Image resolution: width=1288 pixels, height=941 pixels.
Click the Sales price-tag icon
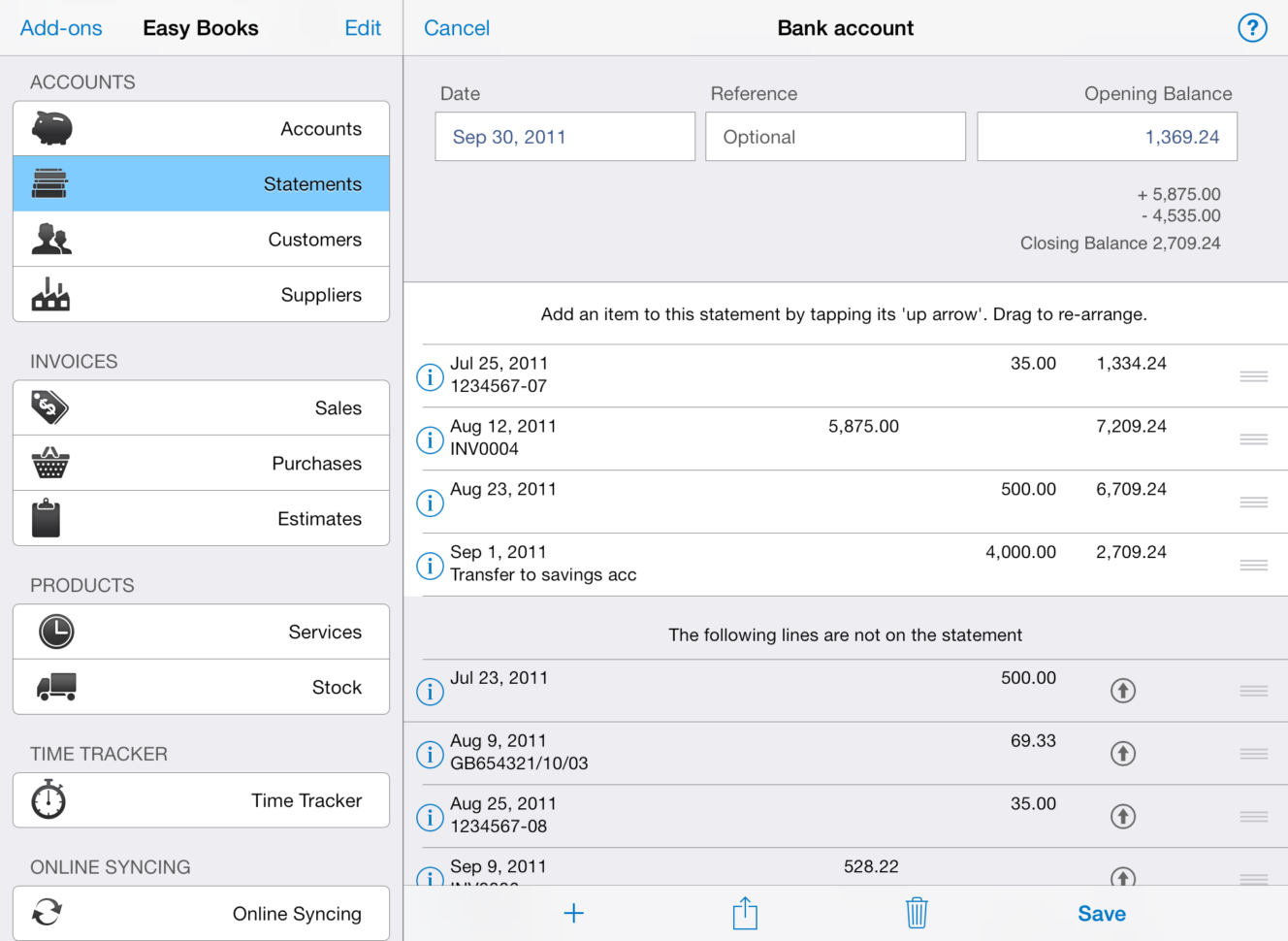coord(50,407)
